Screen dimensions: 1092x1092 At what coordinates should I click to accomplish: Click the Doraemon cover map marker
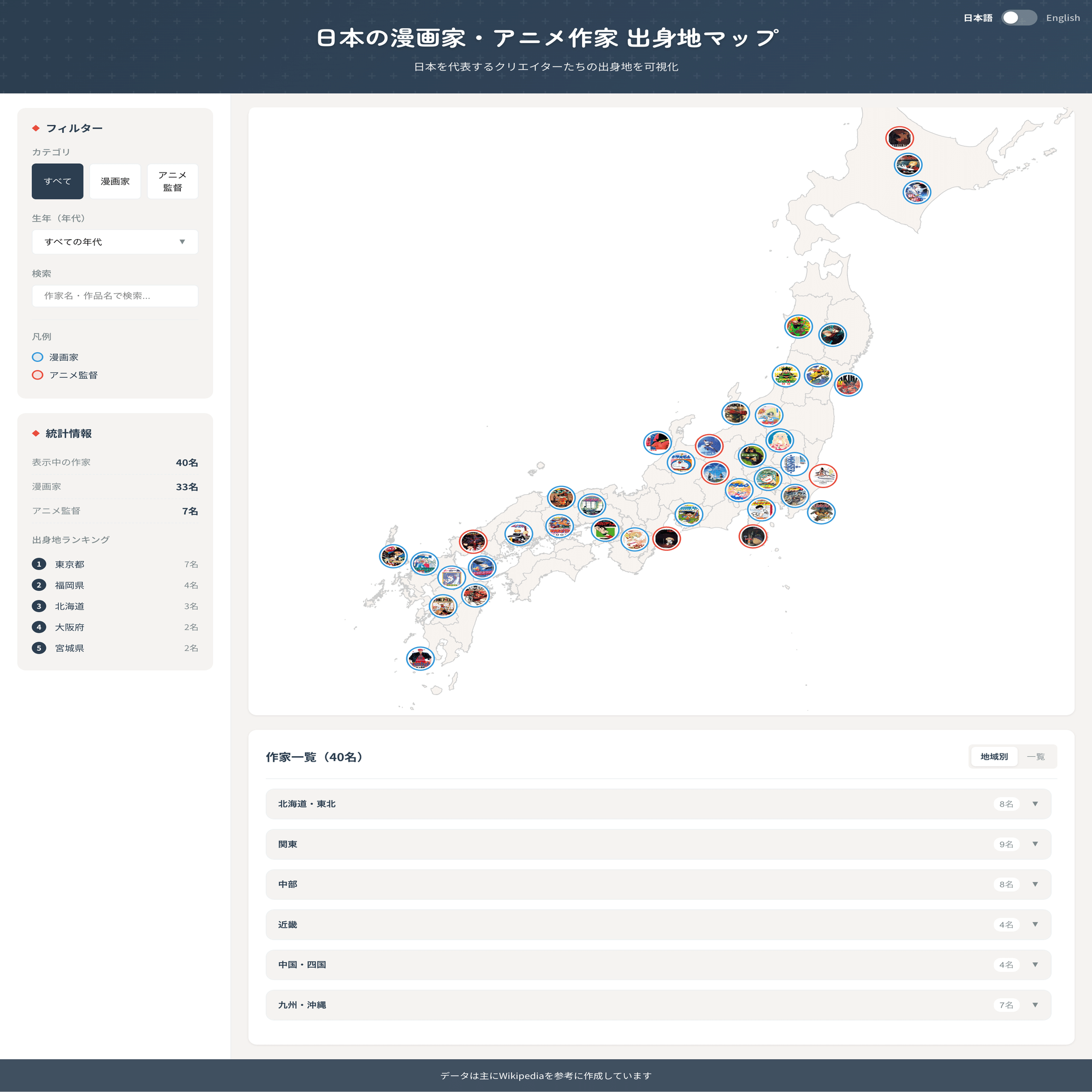click(681, 462)
